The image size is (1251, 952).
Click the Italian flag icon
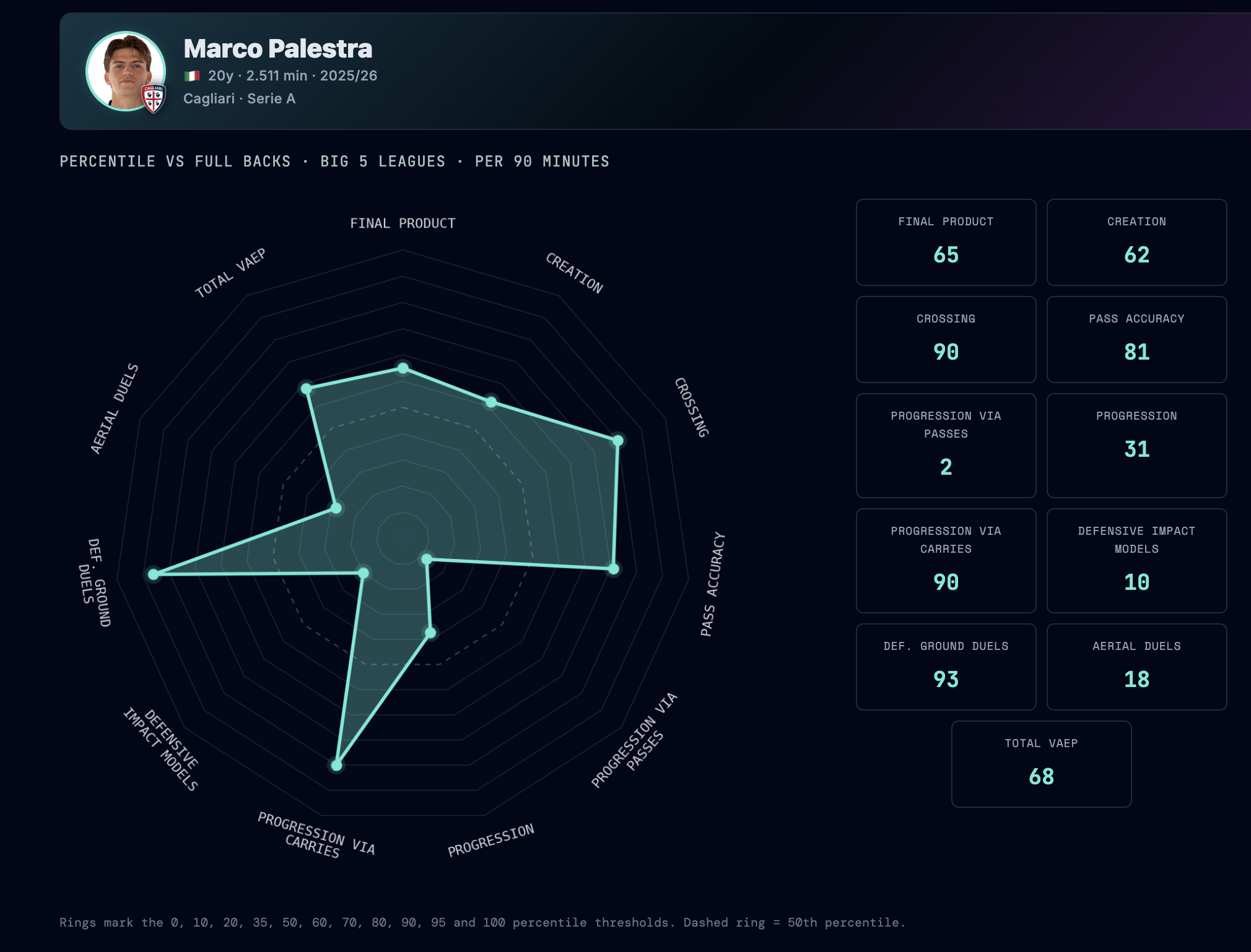192,76
